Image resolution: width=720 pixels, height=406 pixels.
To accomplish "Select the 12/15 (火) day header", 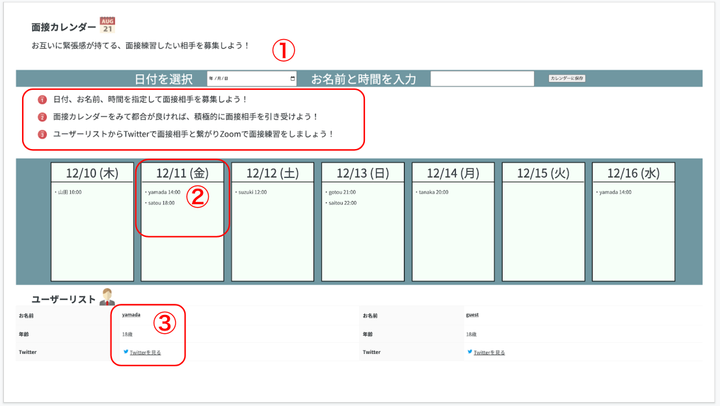I will tap(543, 173).
